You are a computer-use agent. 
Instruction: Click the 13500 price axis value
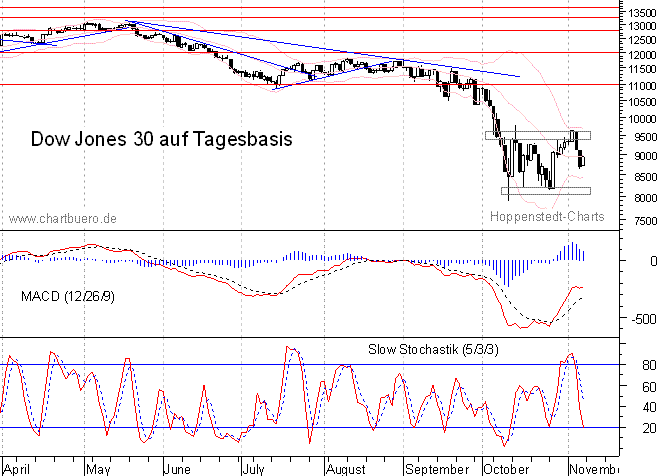coord(642,13)
